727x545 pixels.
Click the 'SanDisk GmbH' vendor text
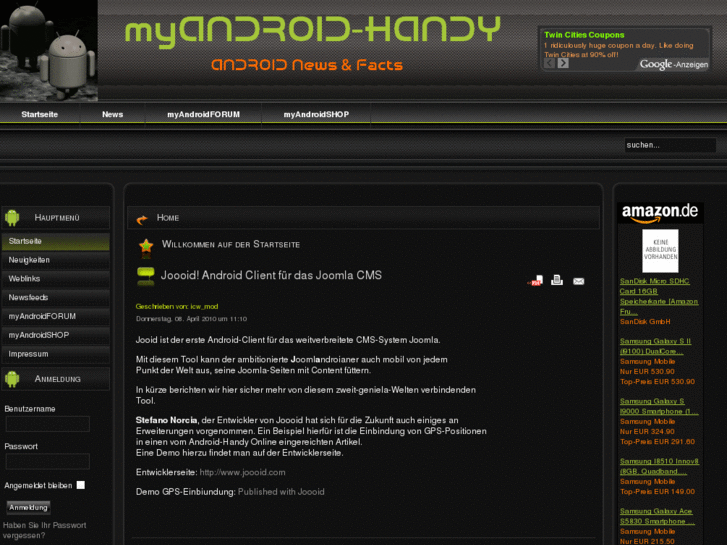[645, 321]
